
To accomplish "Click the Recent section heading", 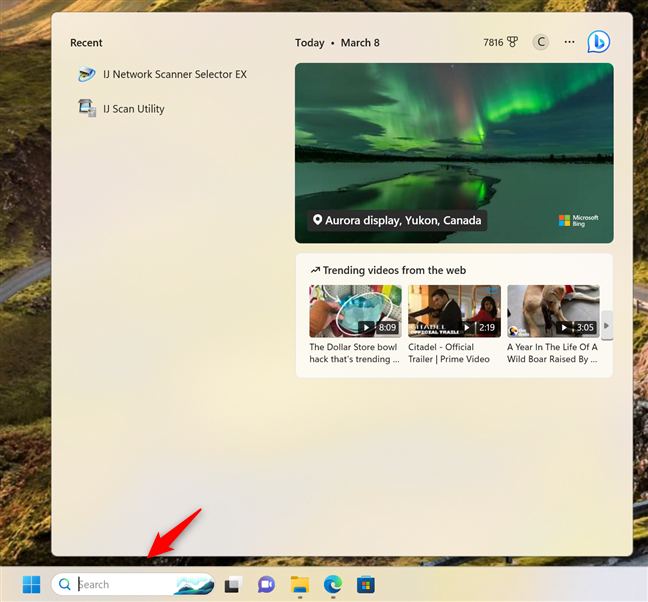I will coord(86,43).
